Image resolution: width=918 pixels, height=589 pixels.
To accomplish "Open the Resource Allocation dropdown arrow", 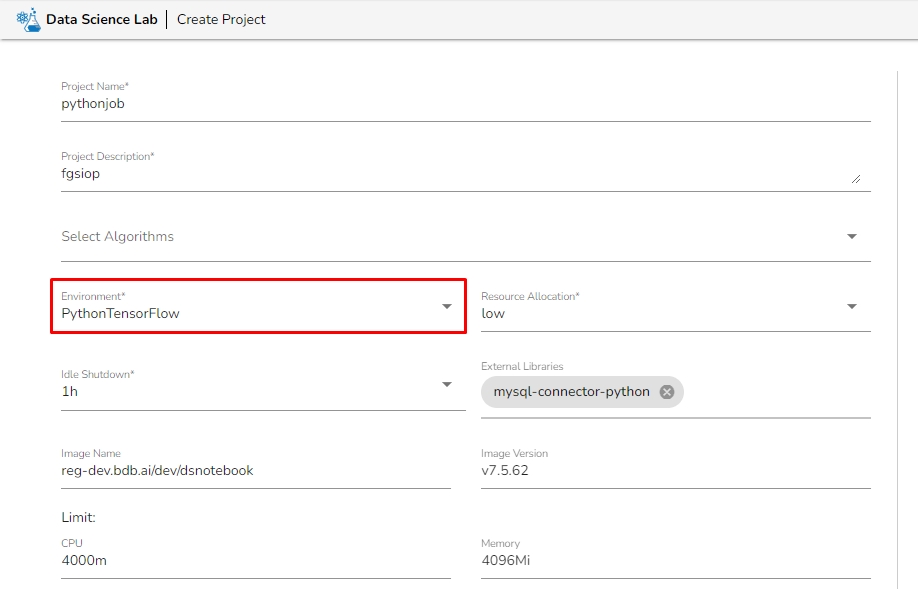I will [x=852, y=306].
